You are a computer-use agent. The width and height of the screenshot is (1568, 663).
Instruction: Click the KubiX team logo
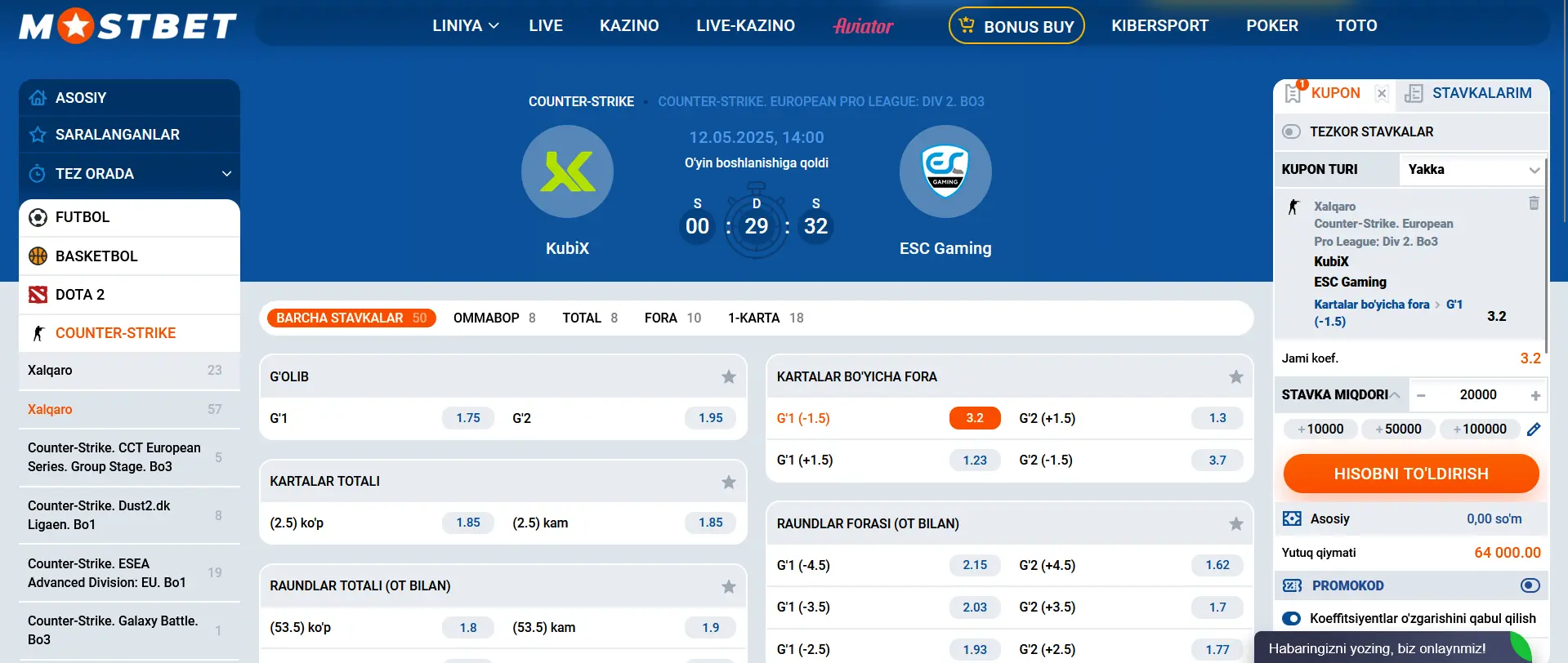point(567,171)
